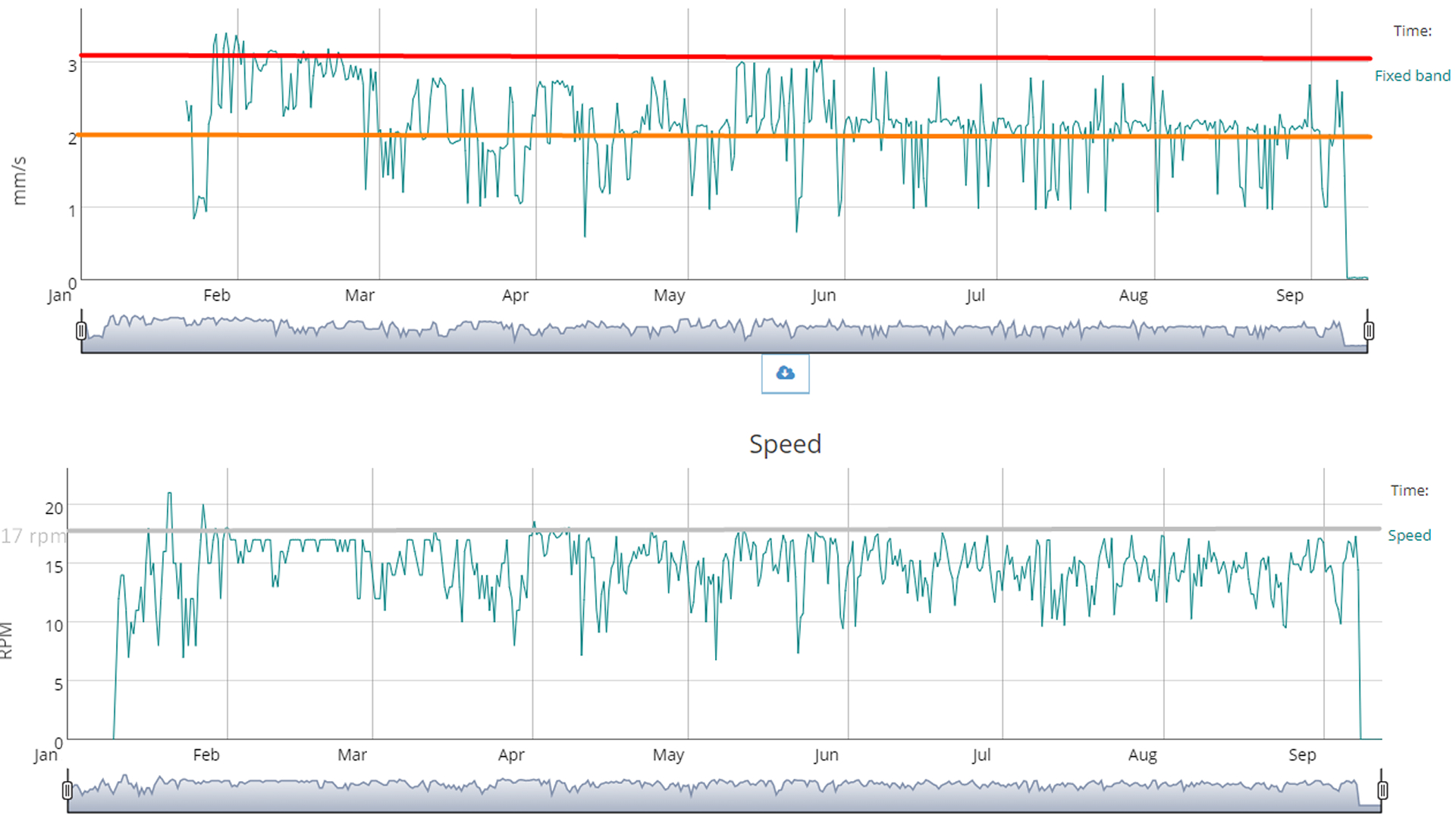Click the Apr label on Speed chart axis
The height and width of the screenshot is (819, 1456).
click(x=511, y=755)
